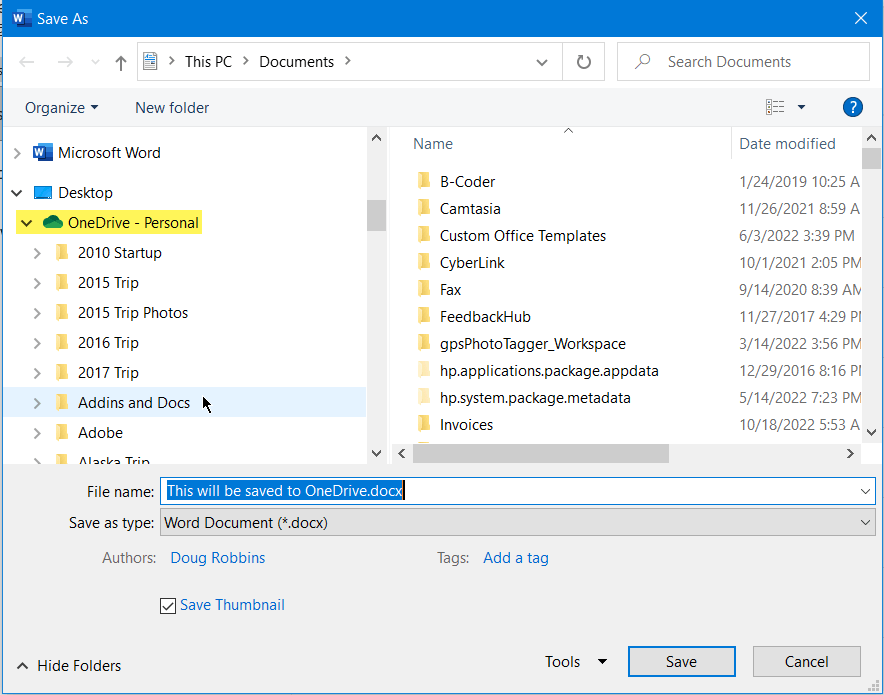
Task: Click the Save button
Action: pyautogui.click(x=681, y=661)
